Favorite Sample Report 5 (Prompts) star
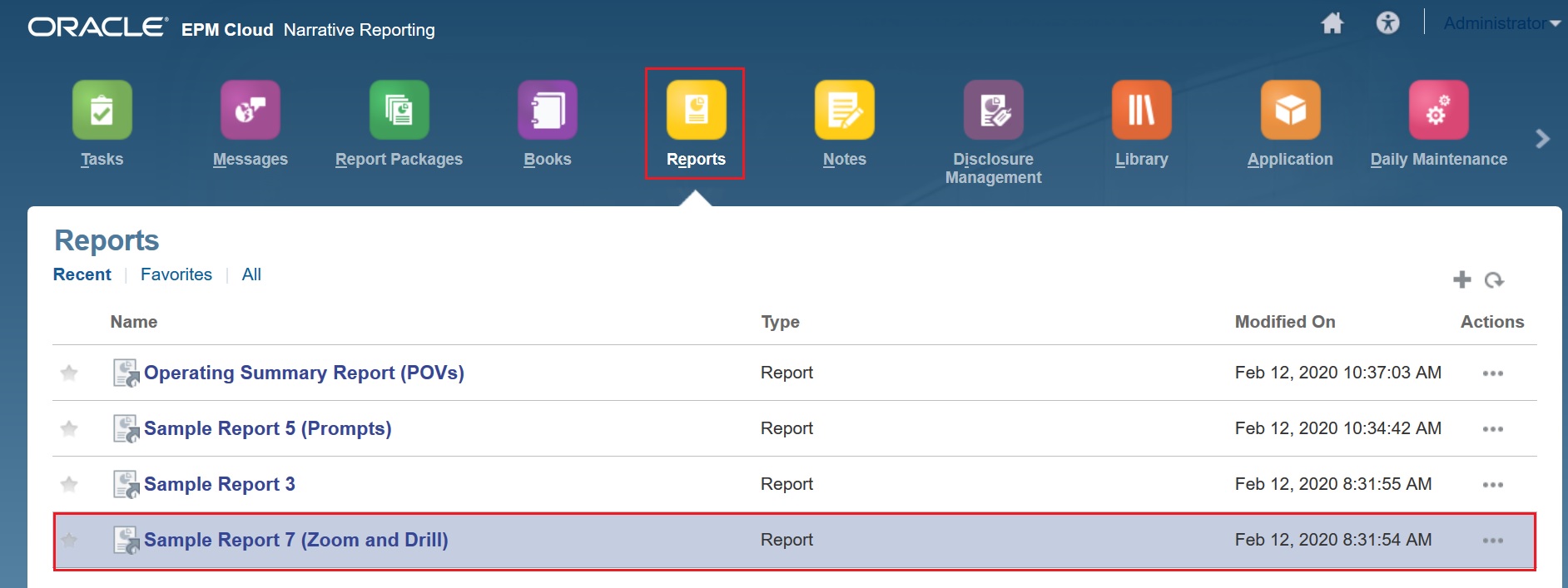This screenshot has width=1568, height=588. coord(69,428)
